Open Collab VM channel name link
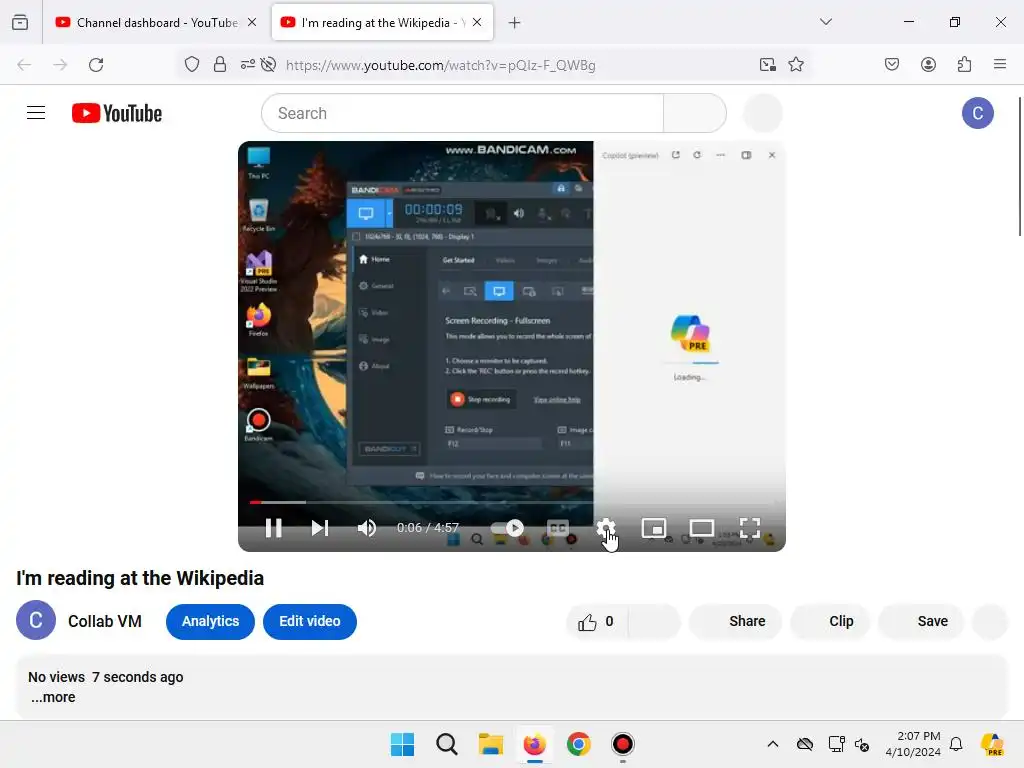 click(104, 621)
